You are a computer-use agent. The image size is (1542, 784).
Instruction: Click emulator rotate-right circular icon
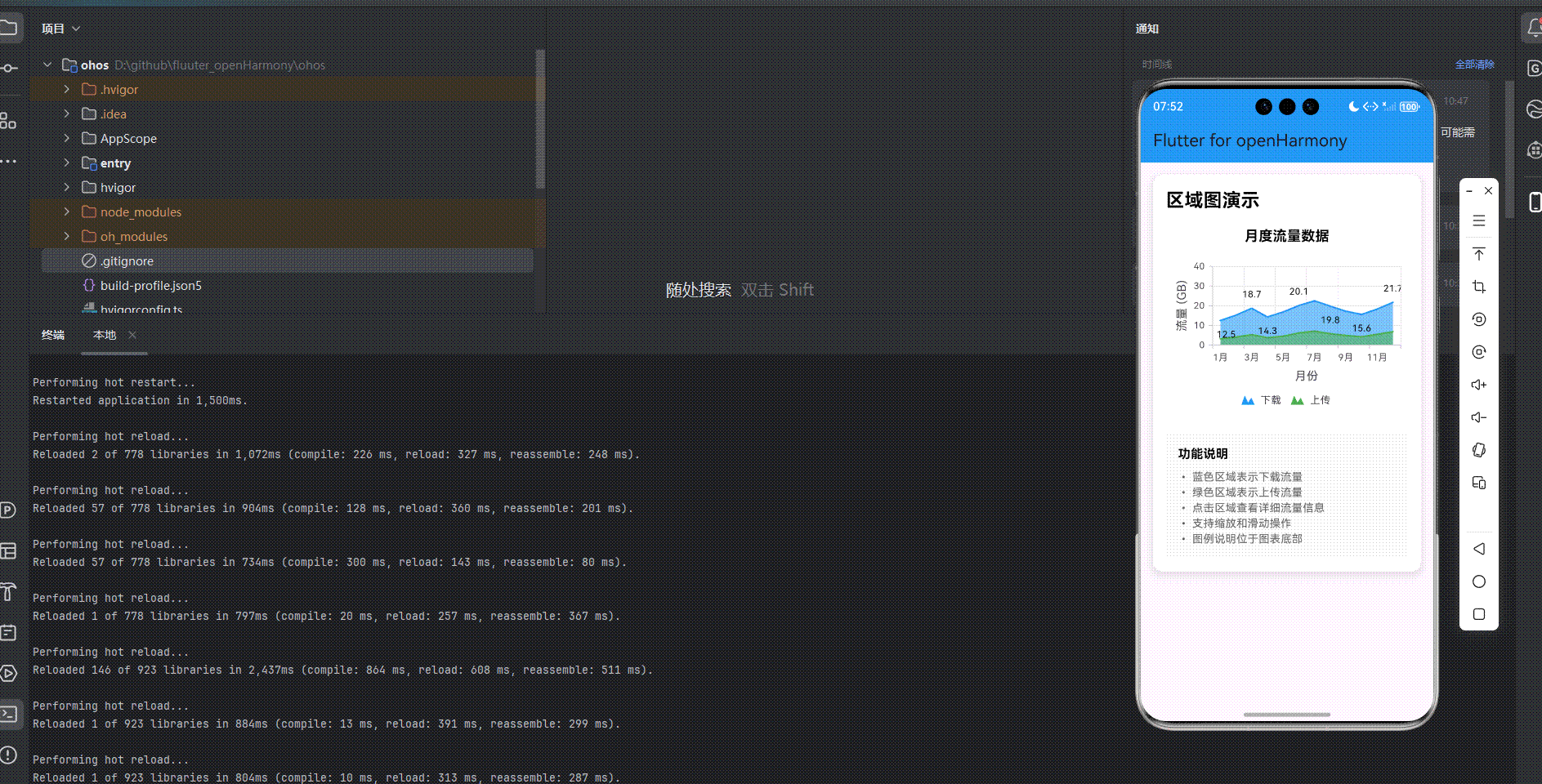coord(1479,352)
